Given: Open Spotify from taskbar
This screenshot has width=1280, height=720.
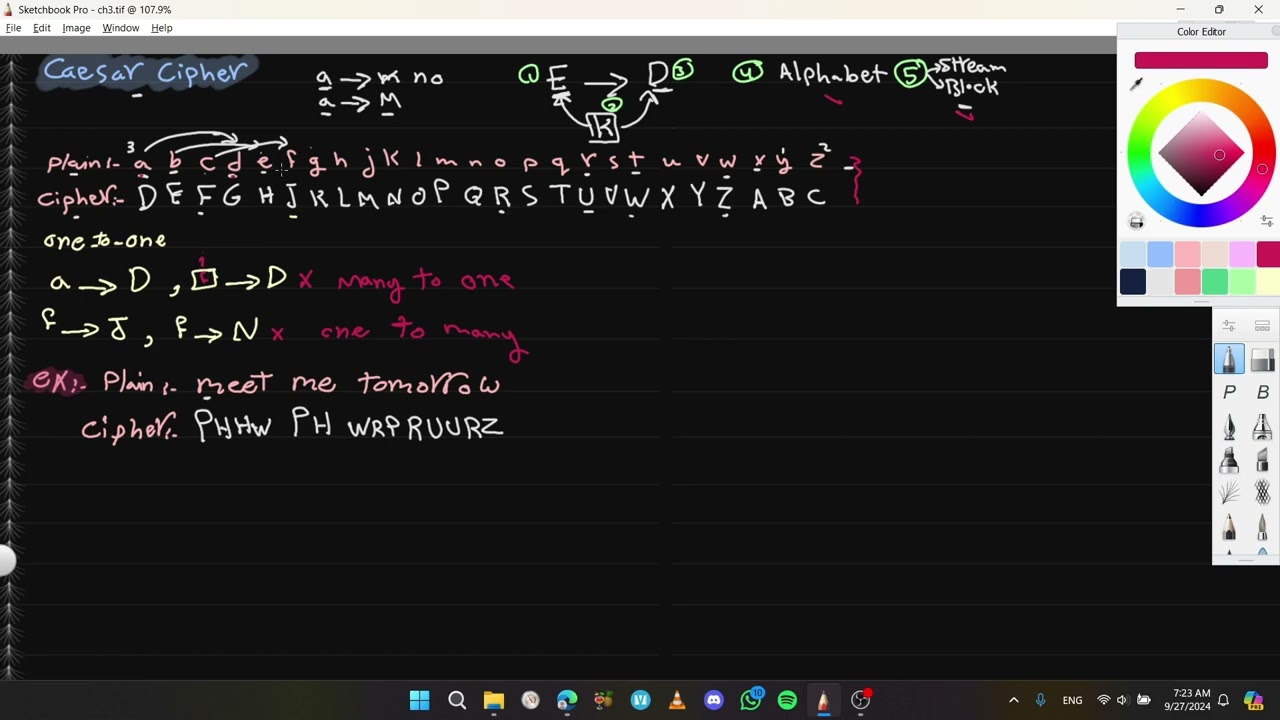Looking at the screenshot, I should coord(787,700).
